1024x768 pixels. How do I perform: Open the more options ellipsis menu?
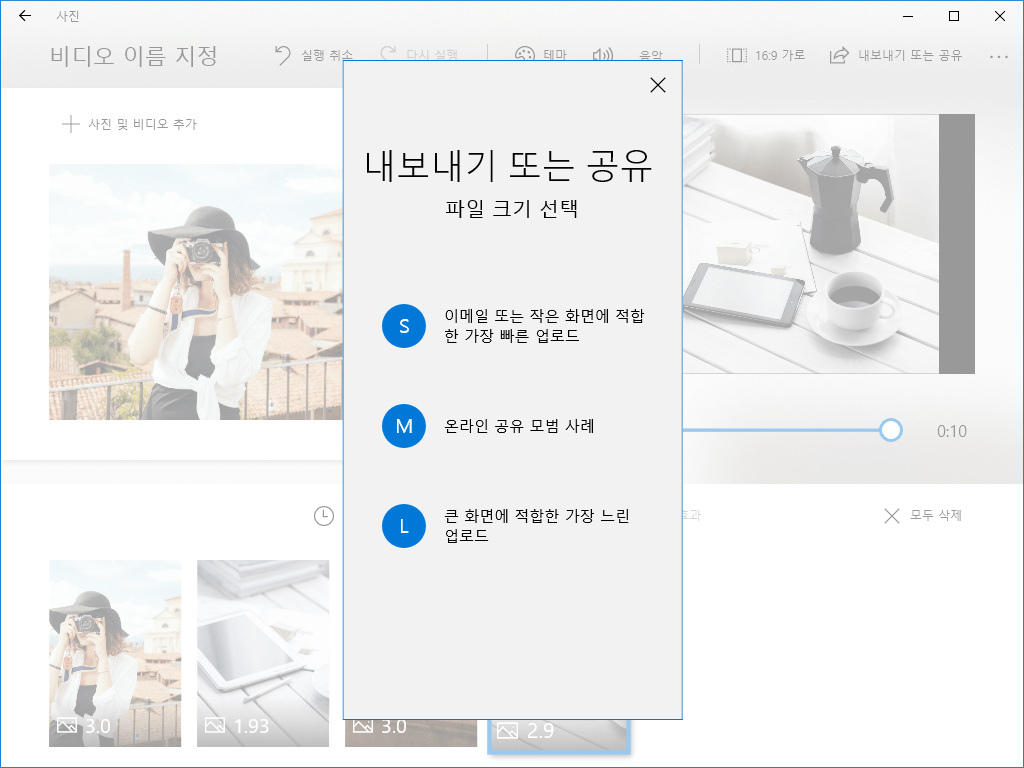tap(999, 57)
